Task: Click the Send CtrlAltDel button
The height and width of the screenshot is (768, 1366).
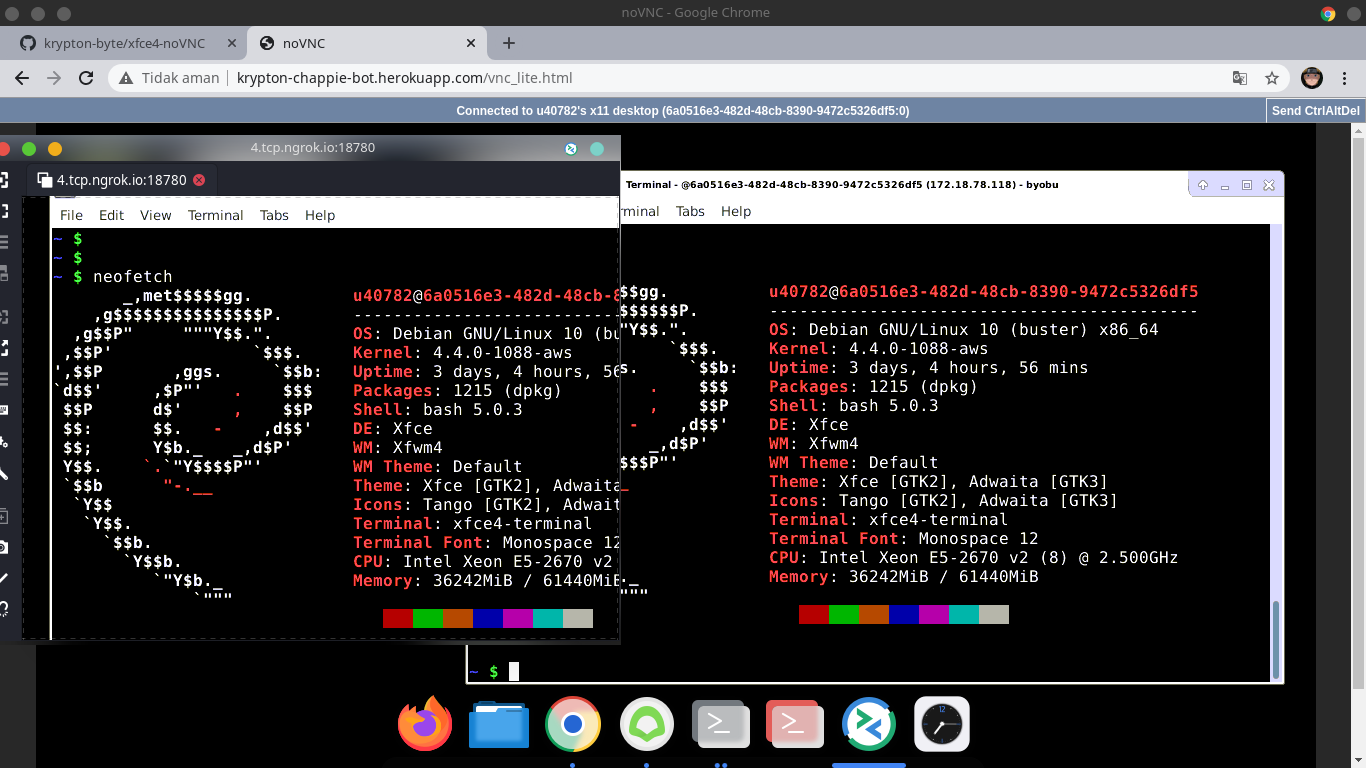Action: [1315, 111]
